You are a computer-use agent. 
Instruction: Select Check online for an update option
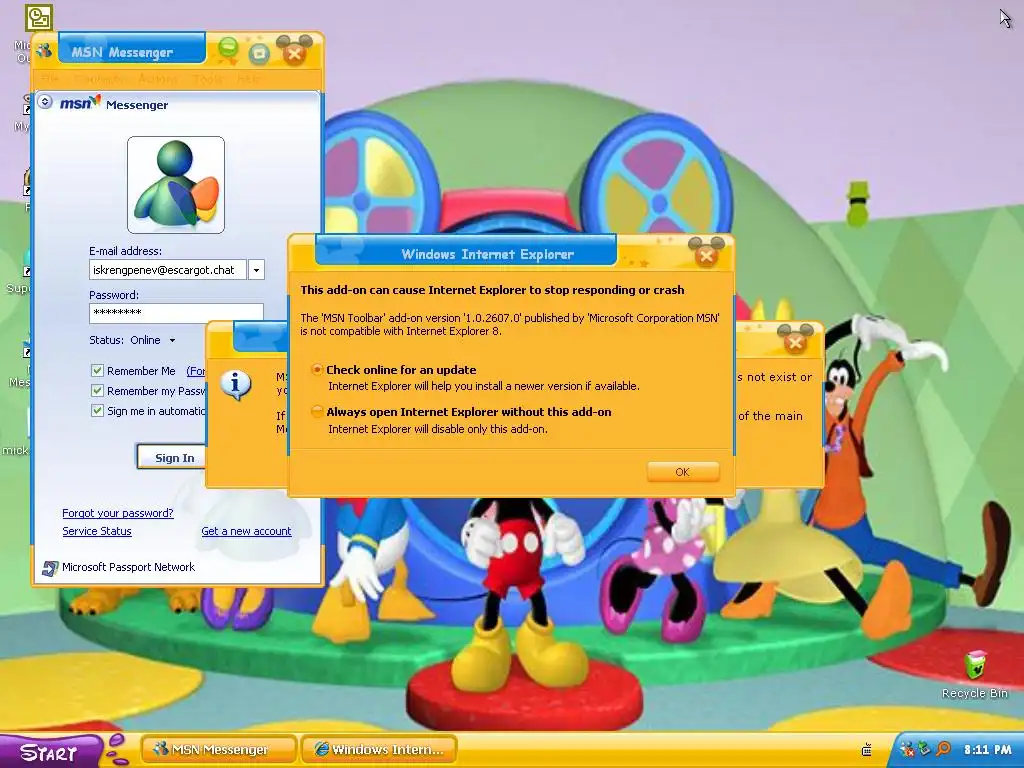tap(317, 370)
